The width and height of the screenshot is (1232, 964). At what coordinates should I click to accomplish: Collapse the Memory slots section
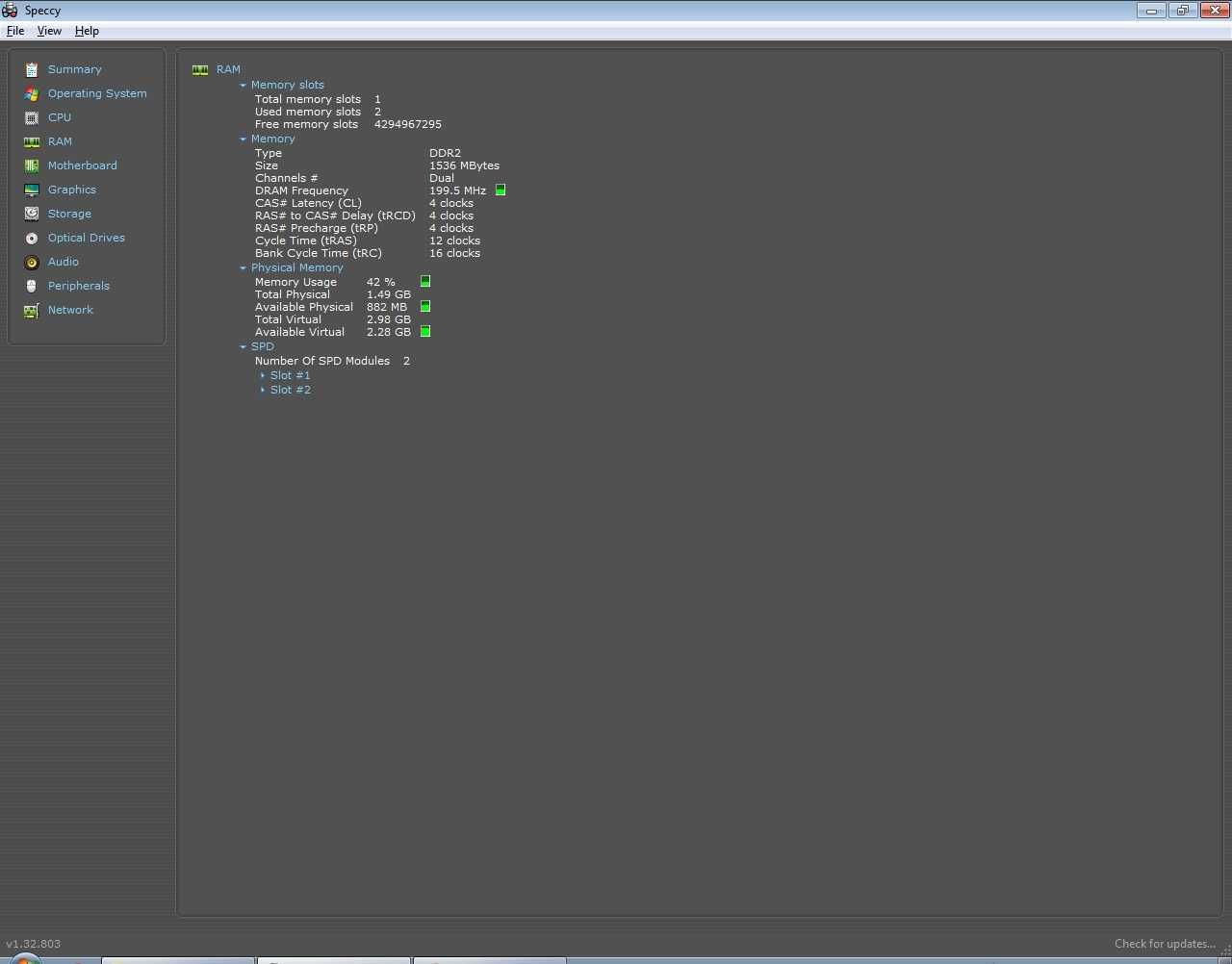point(244,86)
